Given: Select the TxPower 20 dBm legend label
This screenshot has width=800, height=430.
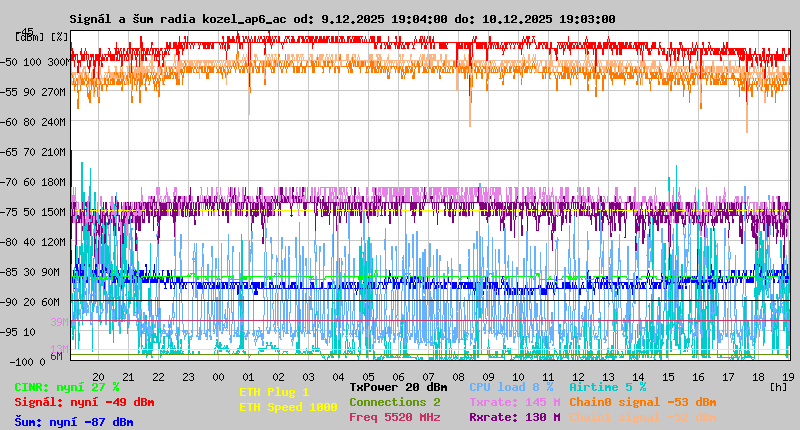Looking at the screenshot, I should tap(398, 386).
